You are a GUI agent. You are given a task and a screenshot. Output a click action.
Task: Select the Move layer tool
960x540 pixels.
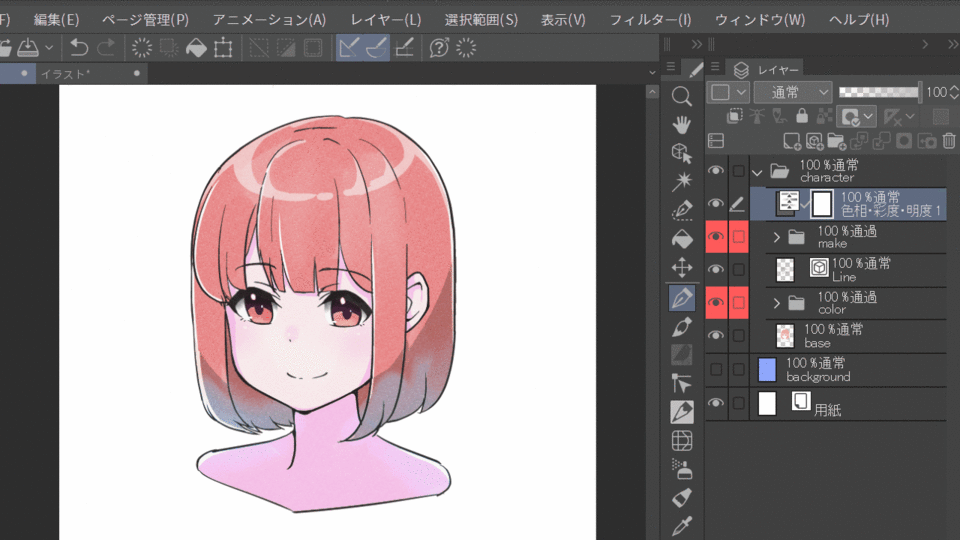(681, 268)
